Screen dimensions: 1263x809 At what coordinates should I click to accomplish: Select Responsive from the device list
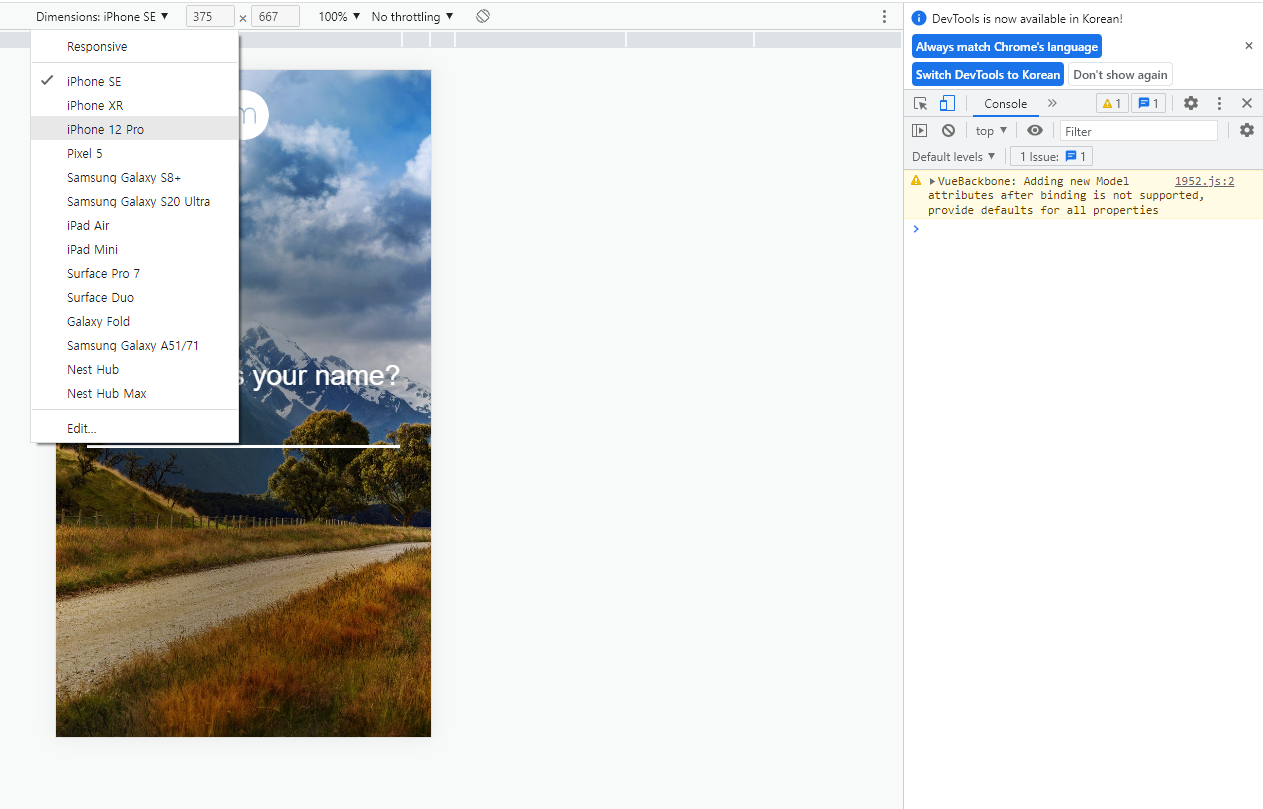click(x=135, y=47)
